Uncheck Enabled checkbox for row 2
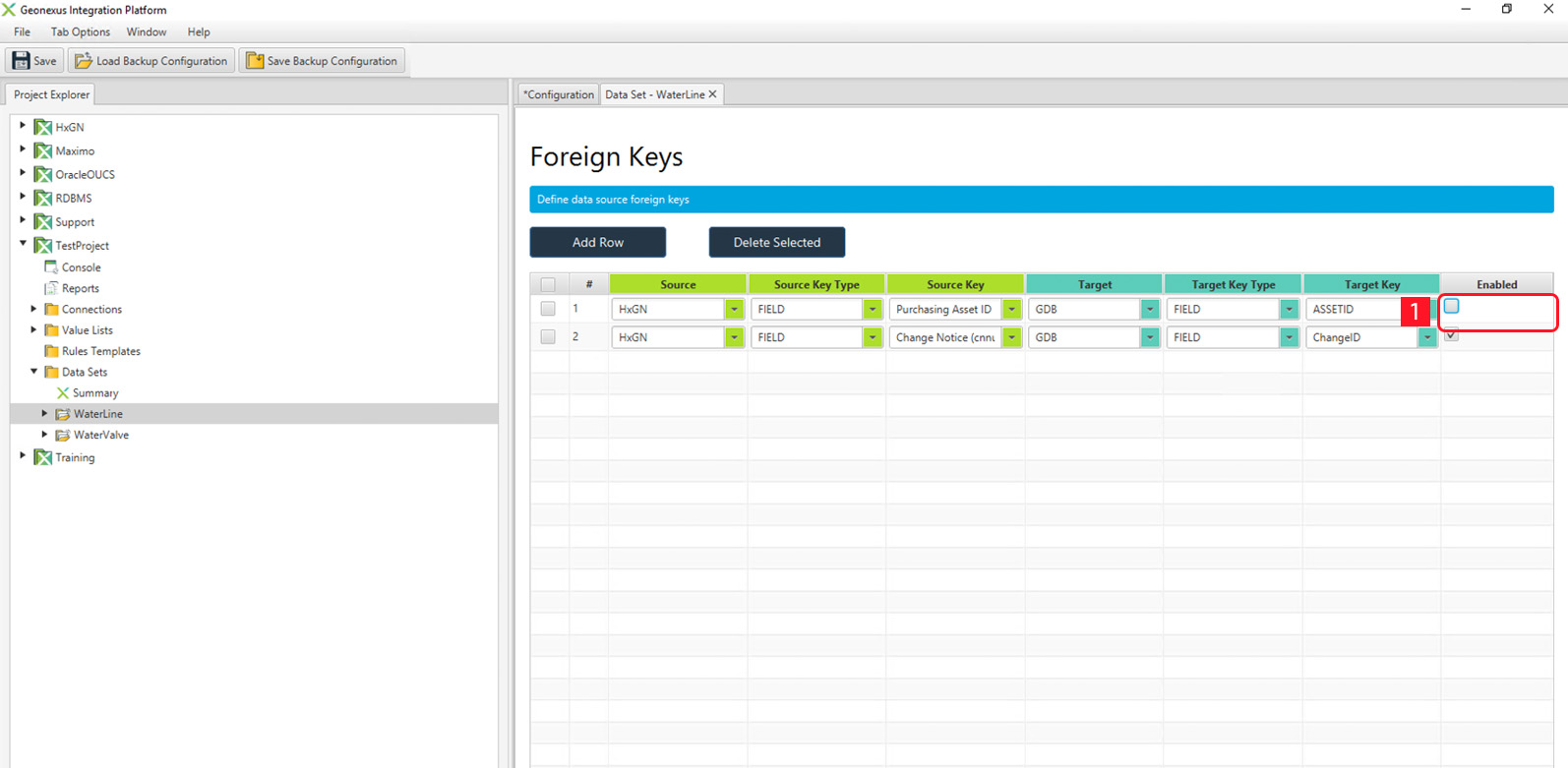The height and width of the screenshot is (768, 1568). pos(1451,335)
